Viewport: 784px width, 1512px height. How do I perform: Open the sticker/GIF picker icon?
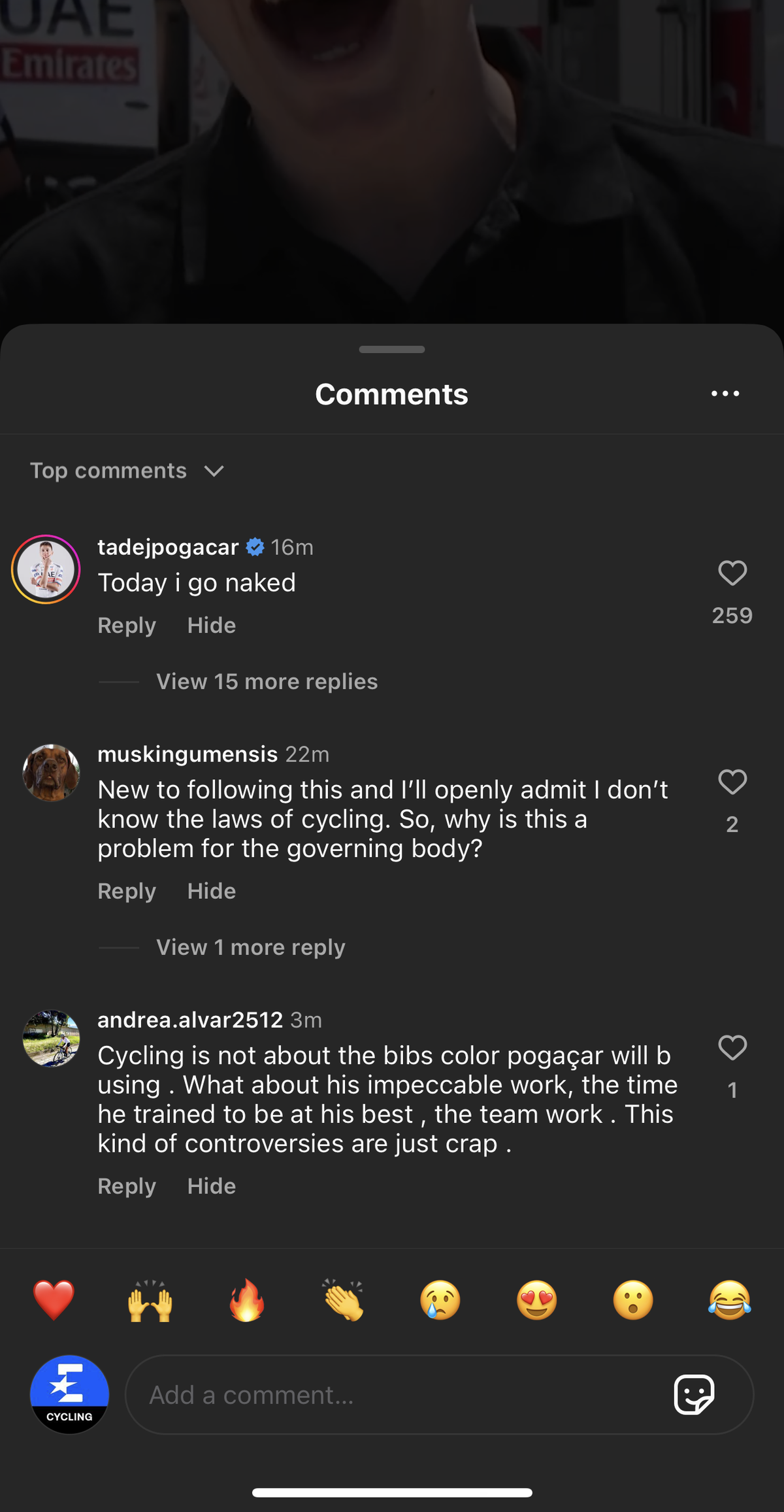tap(694, 1394)
